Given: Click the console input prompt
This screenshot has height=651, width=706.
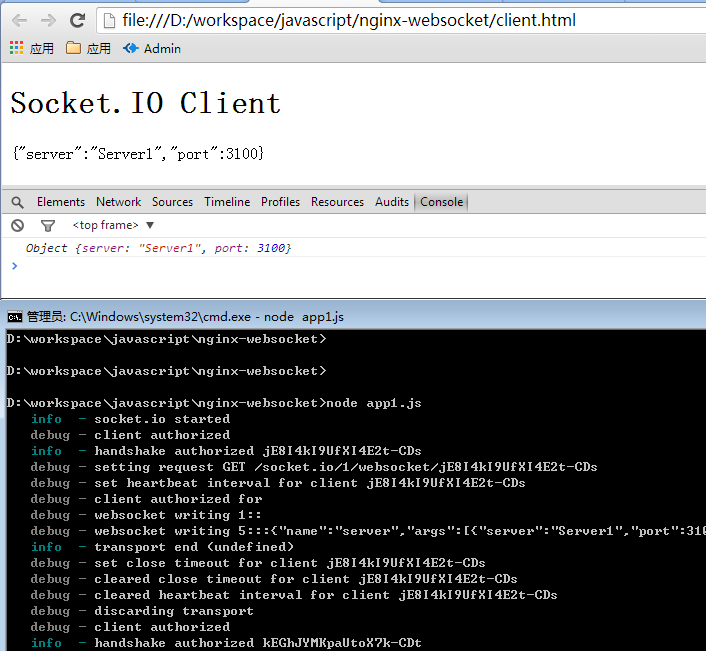Looking at the screenshot, I should coord(360,266).
